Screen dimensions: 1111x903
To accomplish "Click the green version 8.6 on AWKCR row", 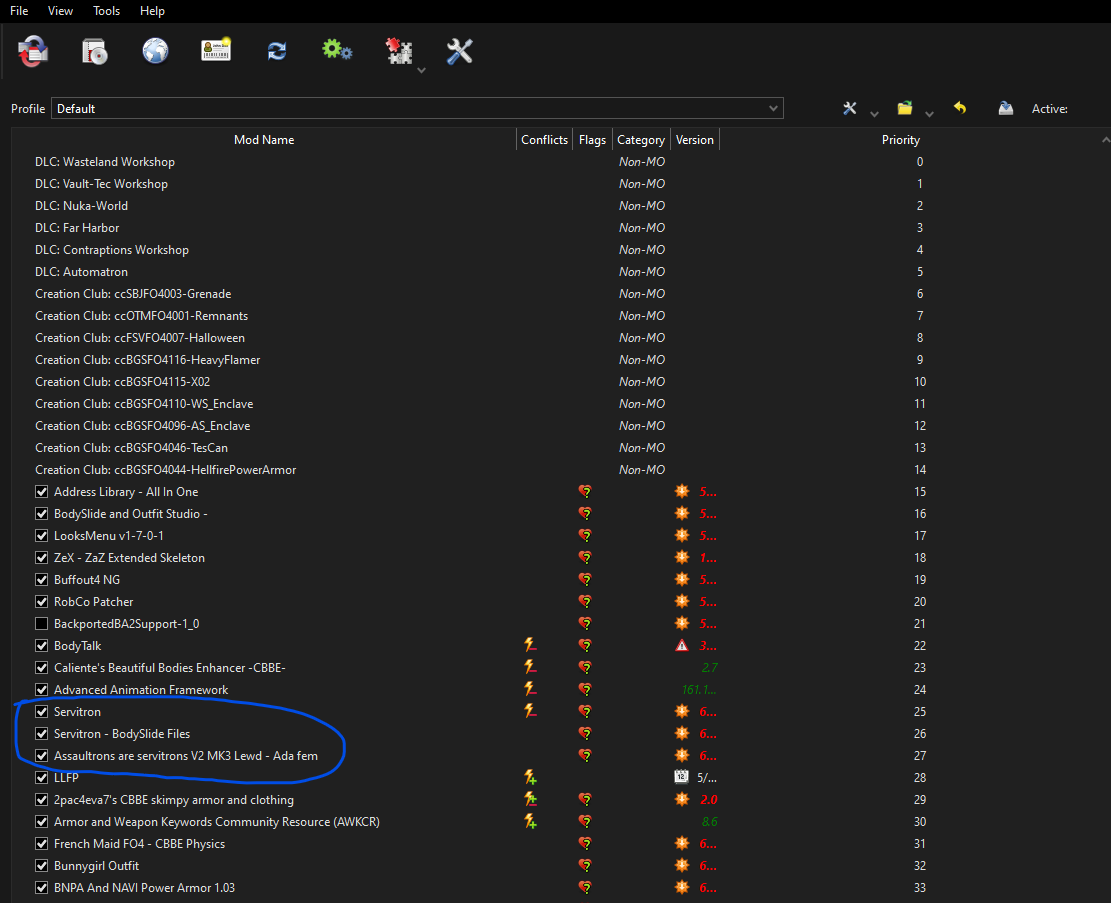I will (709, 821).
